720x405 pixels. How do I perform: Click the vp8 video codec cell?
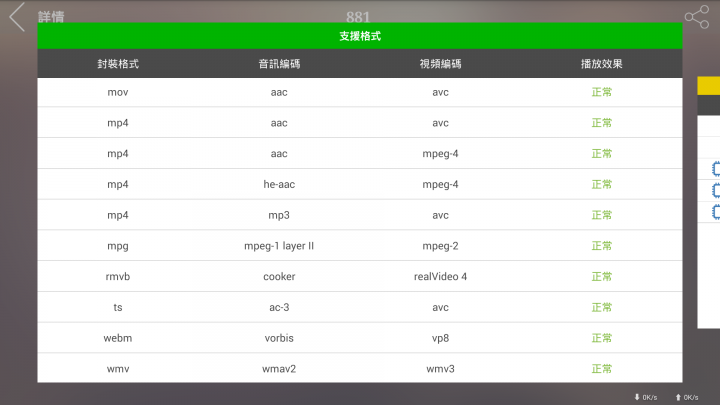[x=440, y=338]
